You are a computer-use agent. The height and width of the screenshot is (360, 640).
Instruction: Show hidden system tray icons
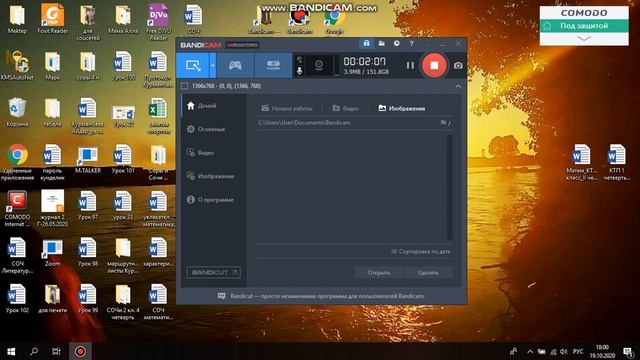(x=530, y=351)
